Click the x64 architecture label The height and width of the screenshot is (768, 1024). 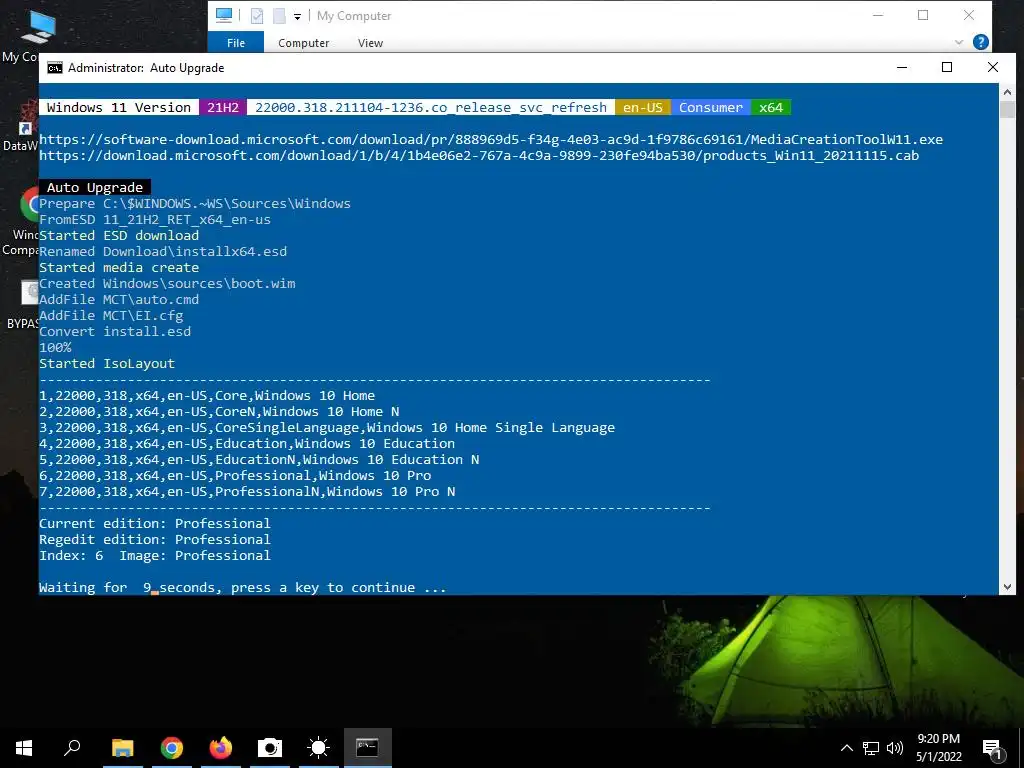[771, 107]
